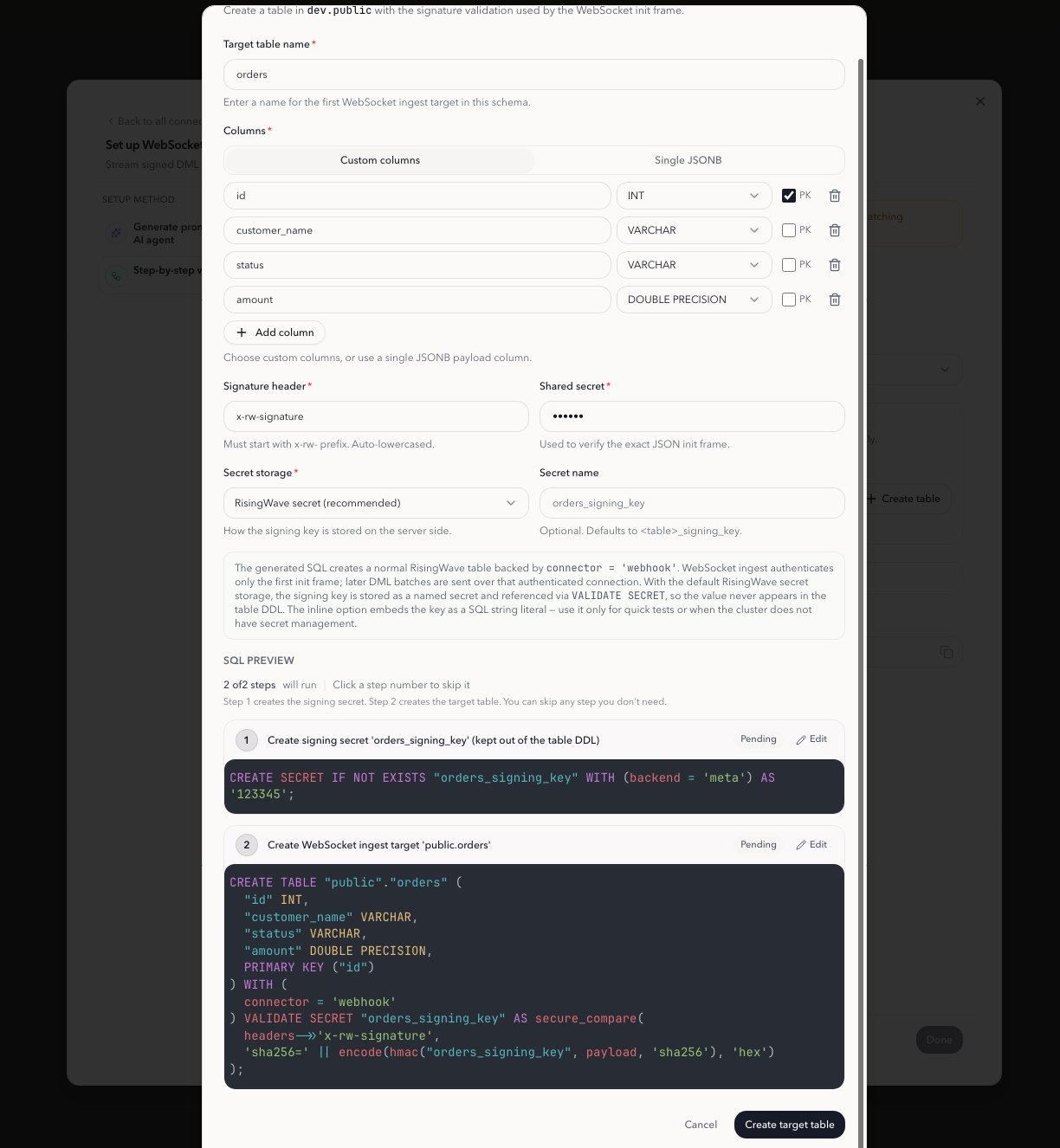This screenshot has width=1060, height=1148.
Task: Click the SQL PREVIEW heading
Action: coord(259,661)
